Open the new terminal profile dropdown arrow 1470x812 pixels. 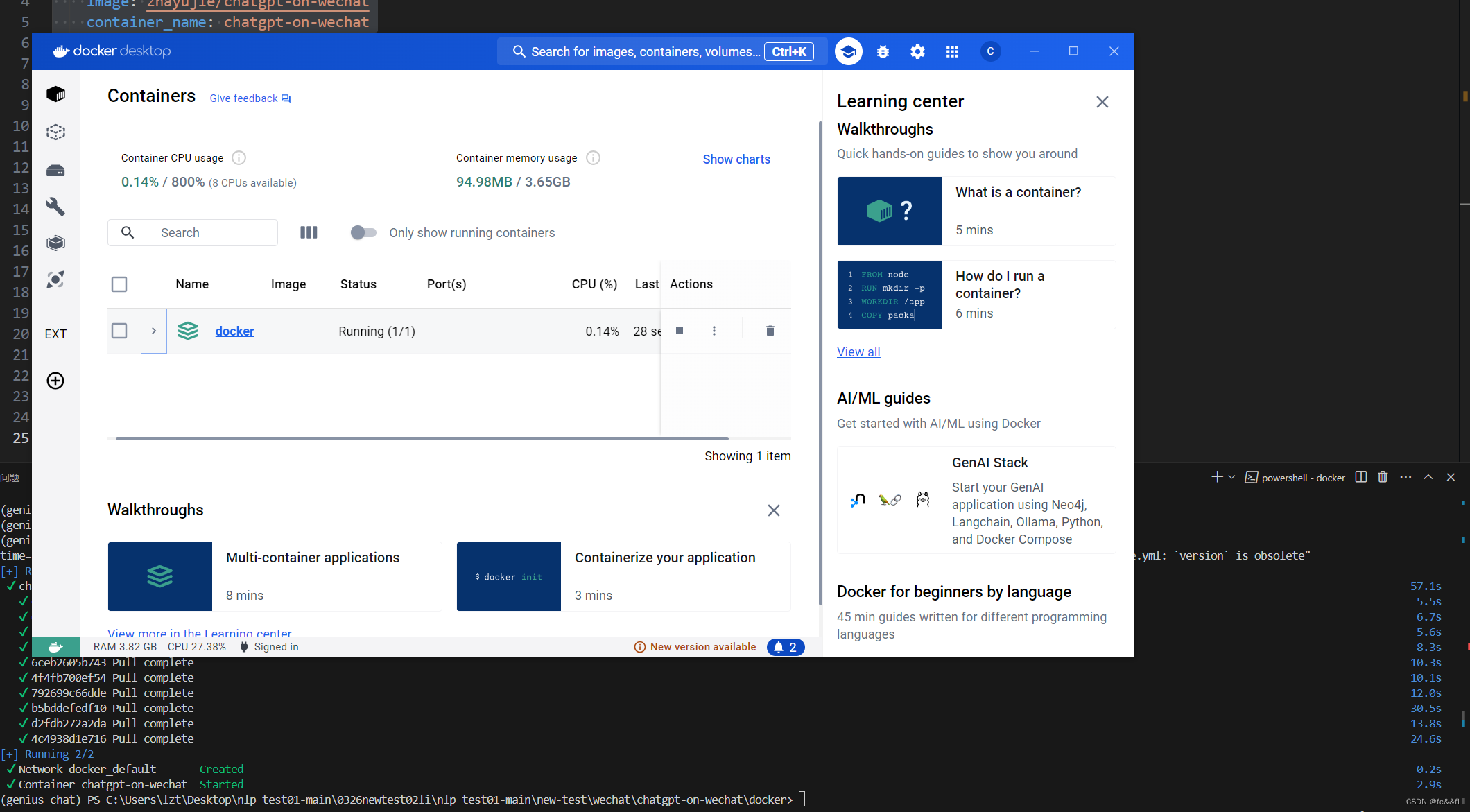pyautogui.click(x=1232, y=477)
